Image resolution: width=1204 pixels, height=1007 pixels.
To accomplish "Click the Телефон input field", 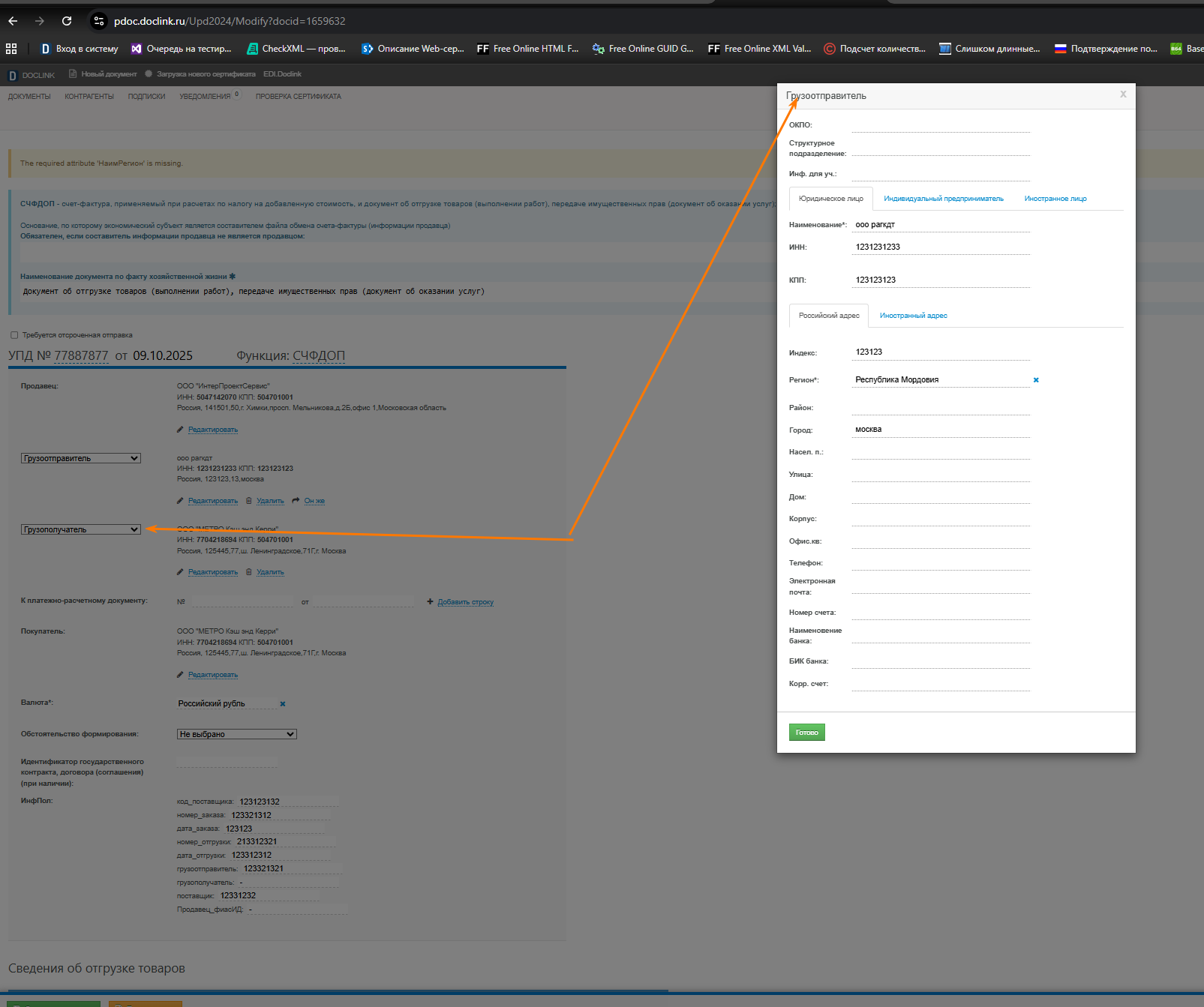I will coord(941,563).
